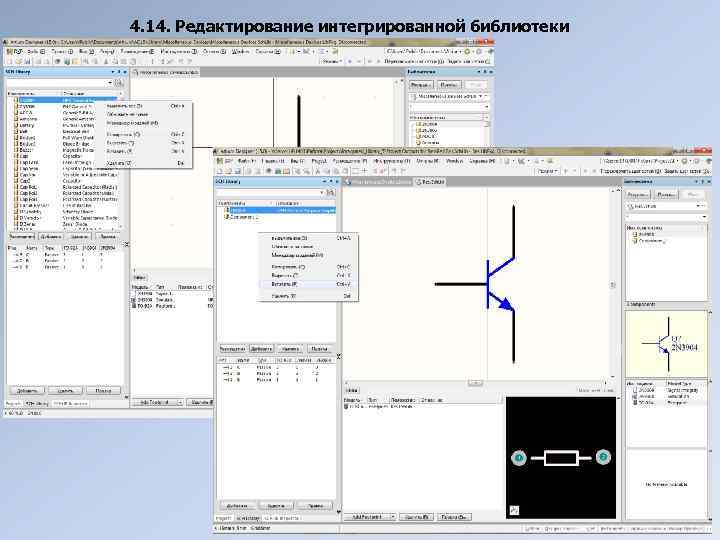Open front window SCH Library filter dropdown
The image size is (720, 540).
[x=322, y=193]
